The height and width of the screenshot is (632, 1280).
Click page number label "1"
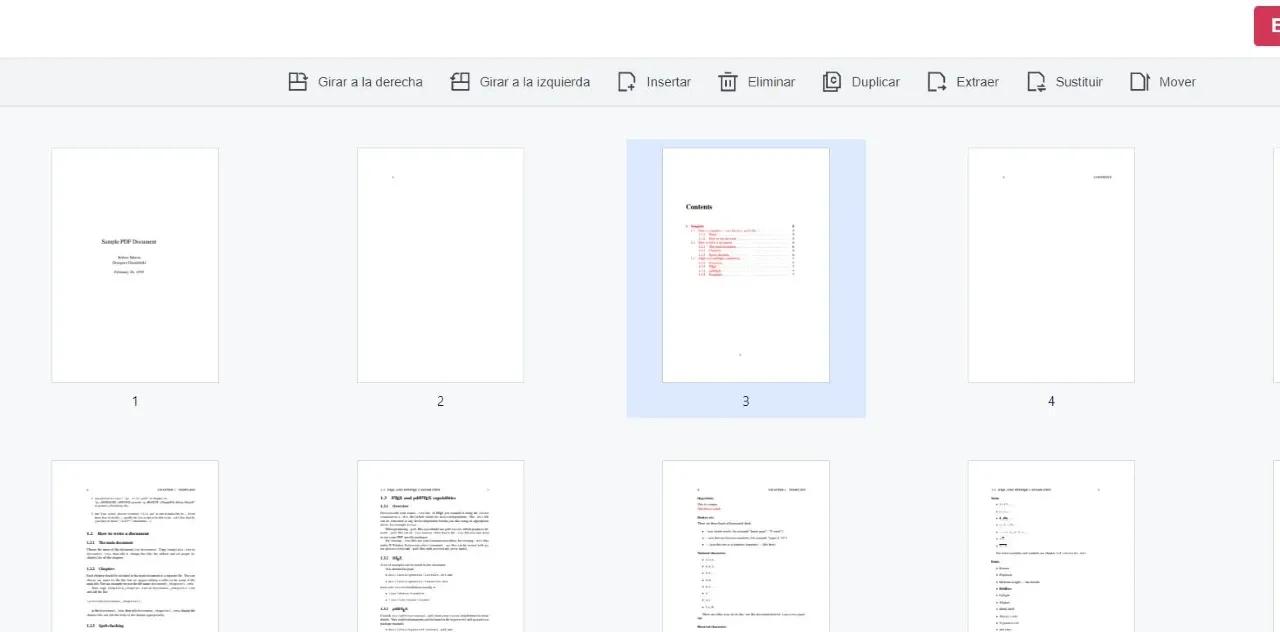coord(135,401)
